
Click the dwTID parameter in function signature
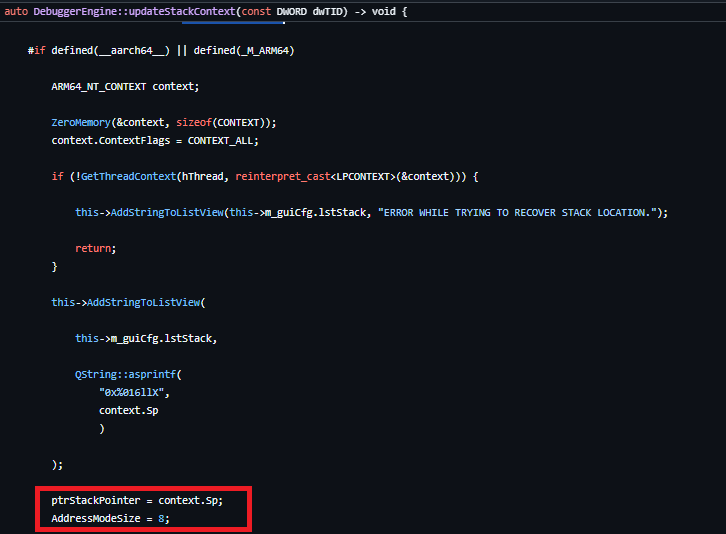coord(327,12)
